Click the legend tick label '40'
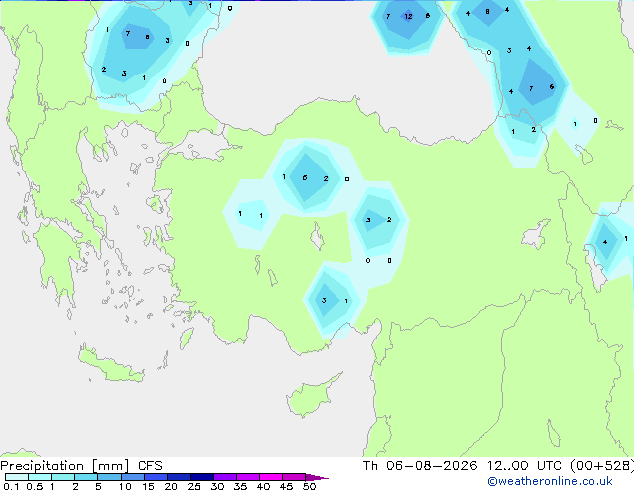This screenshot has width=634, height=490. (263, 486)
